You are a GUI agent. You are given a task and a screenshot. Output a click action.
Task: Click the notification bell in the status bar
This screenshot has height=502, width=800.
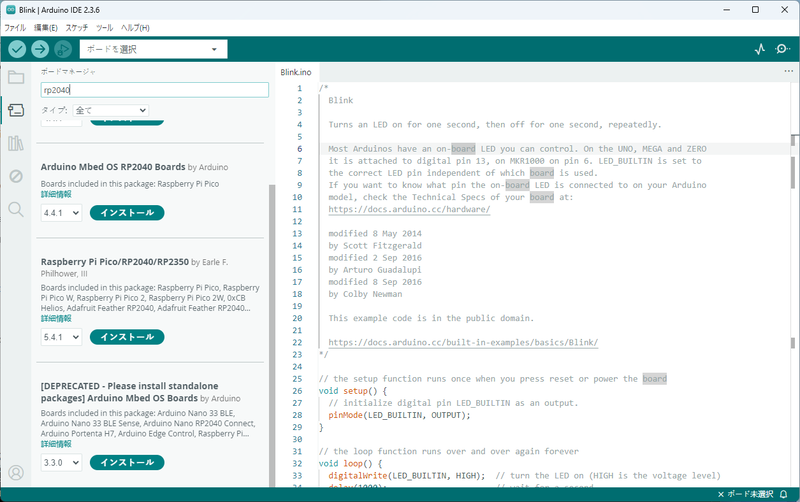(x=783, y=494)
